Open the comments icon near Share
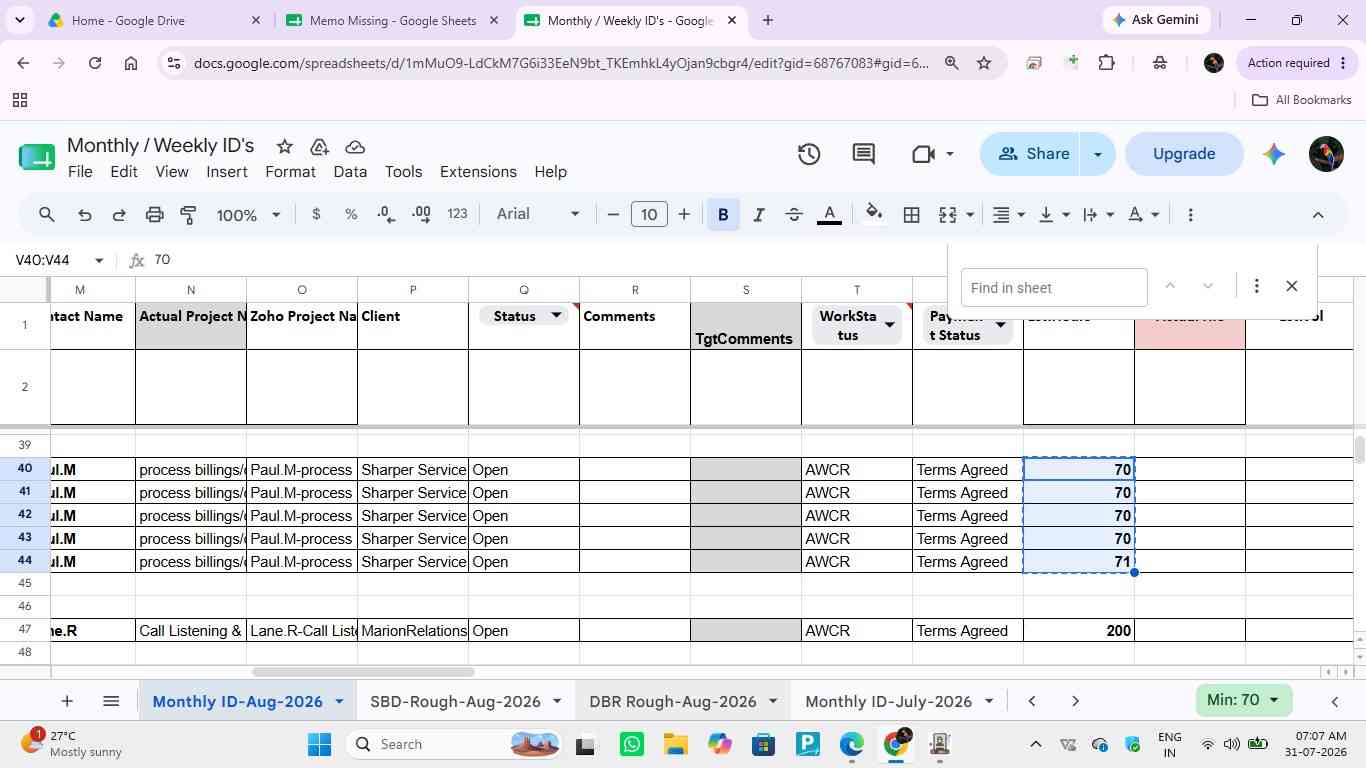 864,154
